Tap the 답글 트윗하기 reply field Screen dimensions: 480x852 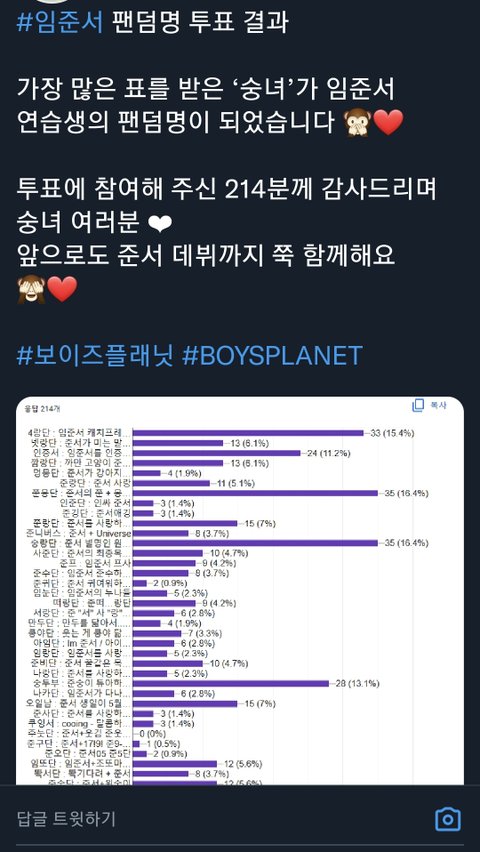(x=66, y=819)
